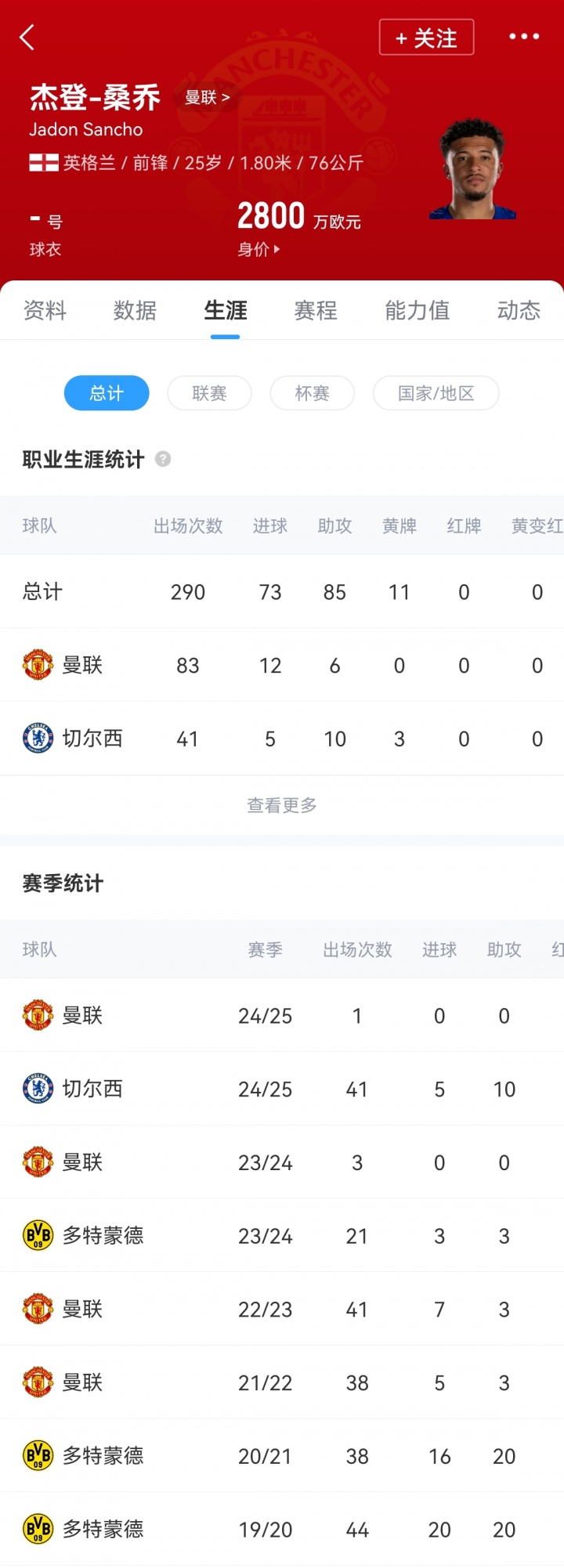The width and height of the screenshot is (564, 1568).
Task: Expand career stats with 查看更多
Action: pyautogui.click(x=282, y=805)
